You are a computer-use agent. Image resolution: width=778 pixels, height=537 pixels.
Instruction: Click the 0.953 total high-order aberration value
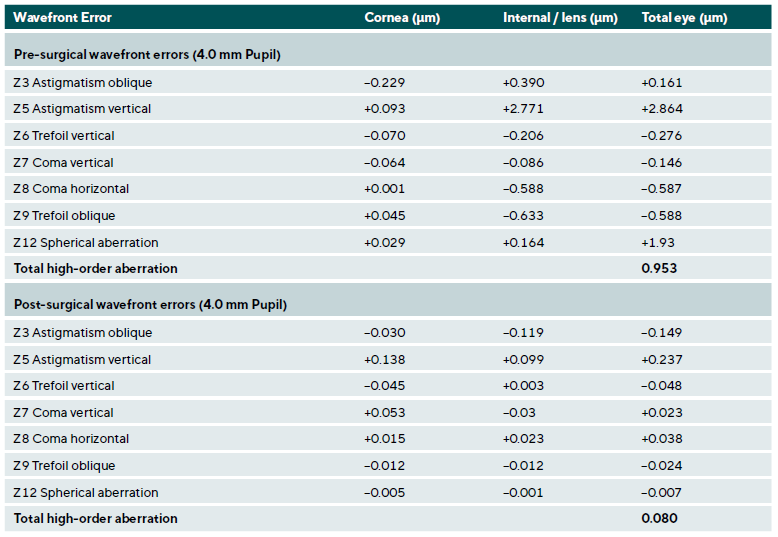point(658,268)
